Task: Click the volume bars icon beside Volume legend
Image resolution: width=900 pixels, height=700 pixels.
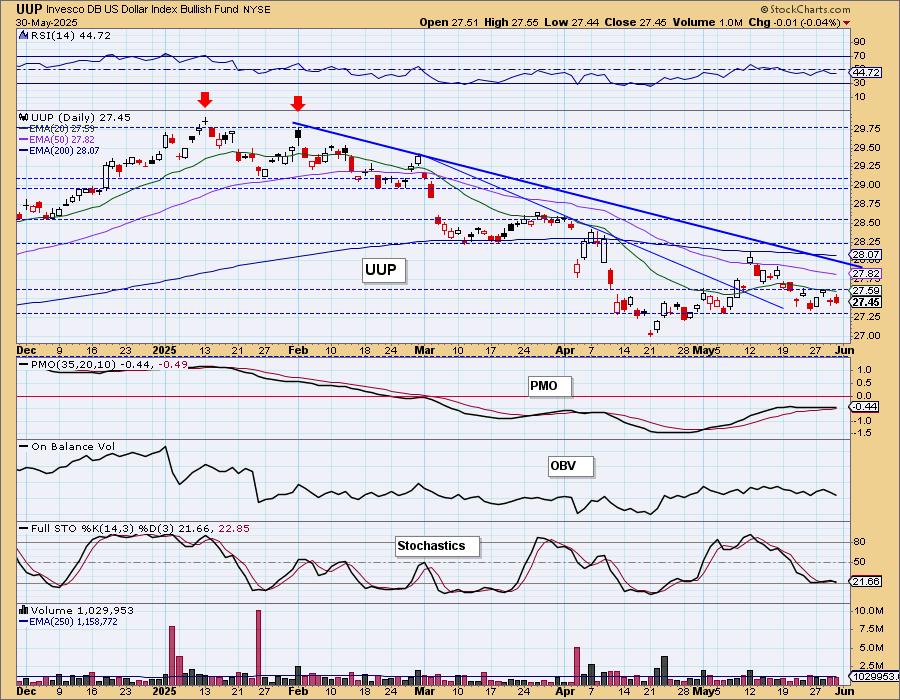Action: 24,610
